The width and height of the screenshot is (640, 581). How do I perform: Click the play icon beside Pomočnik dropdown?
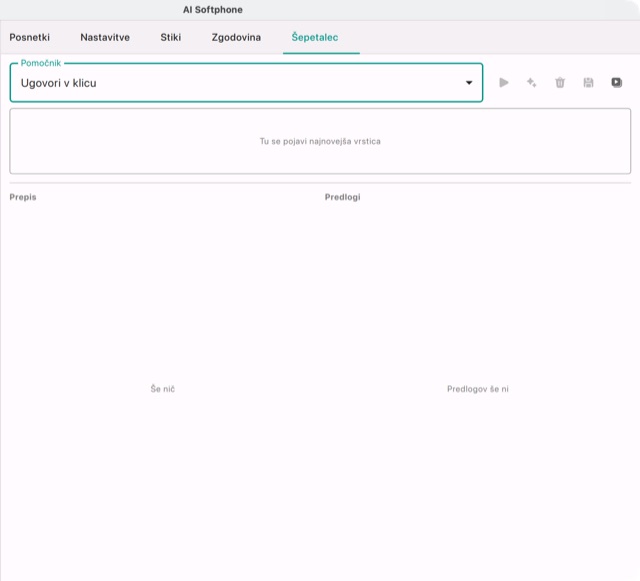(504, 83)
